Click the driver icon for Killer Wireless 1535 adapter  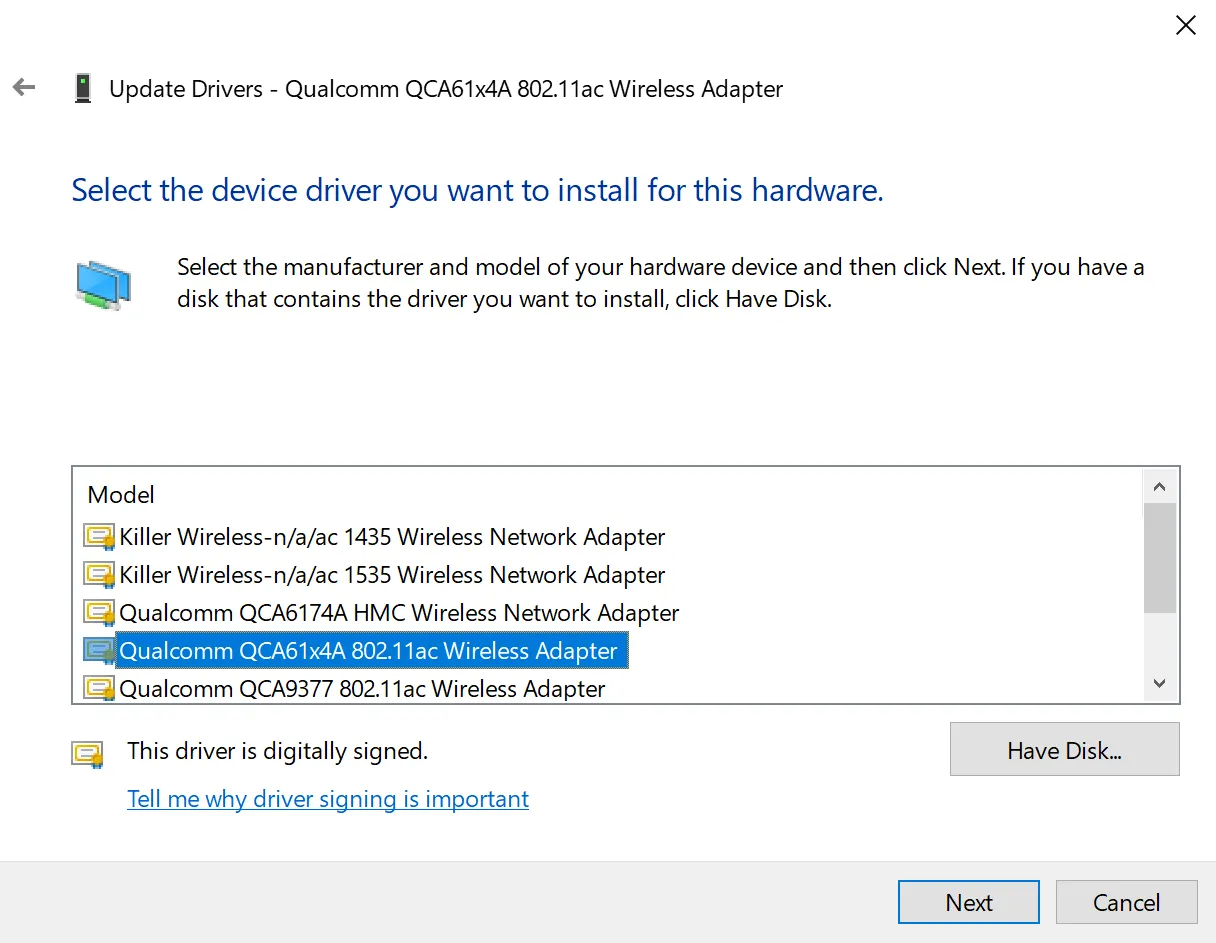[99, 574]
